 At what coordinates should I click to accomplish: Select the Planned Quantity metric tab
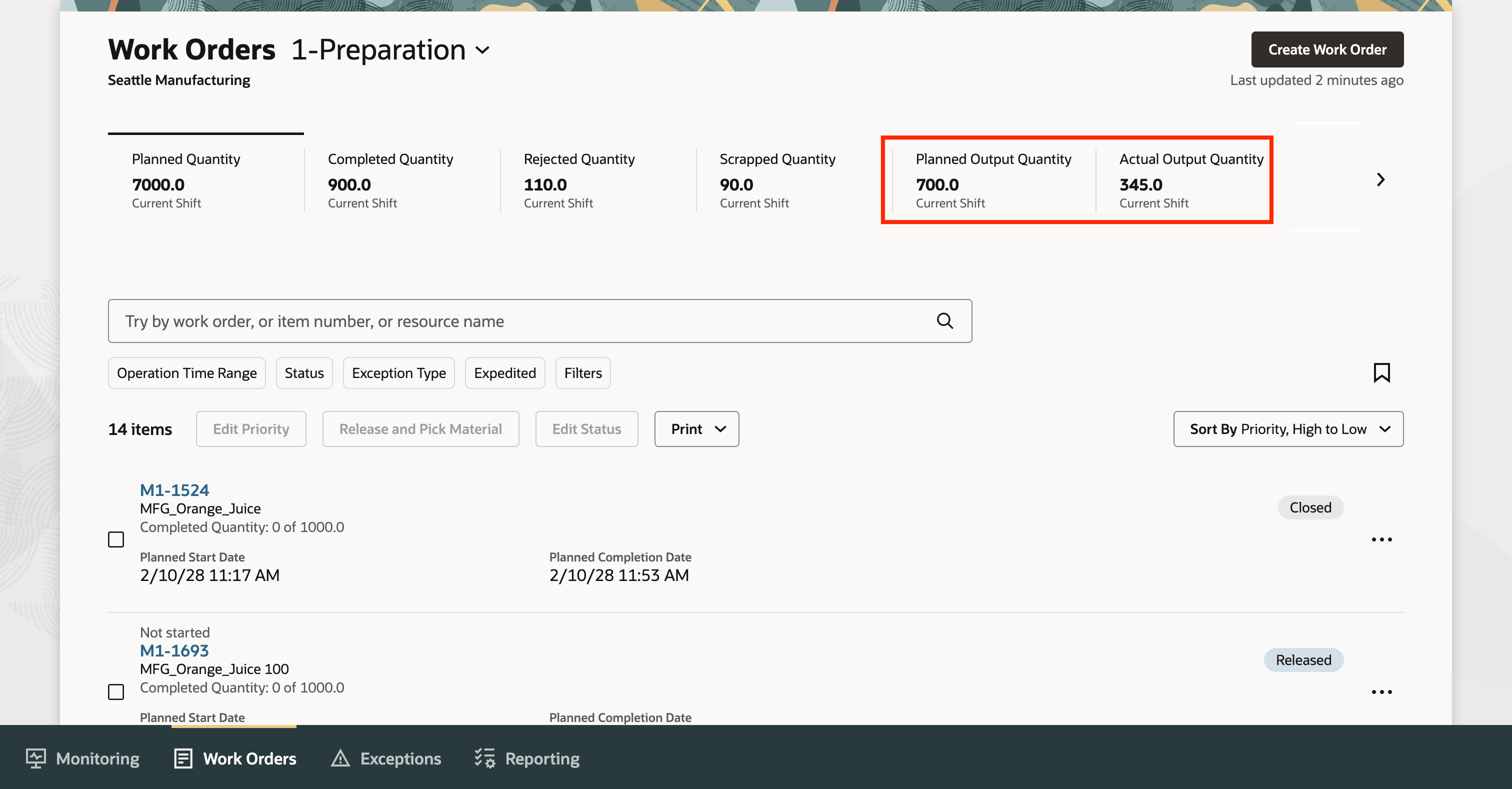(205, 179)
